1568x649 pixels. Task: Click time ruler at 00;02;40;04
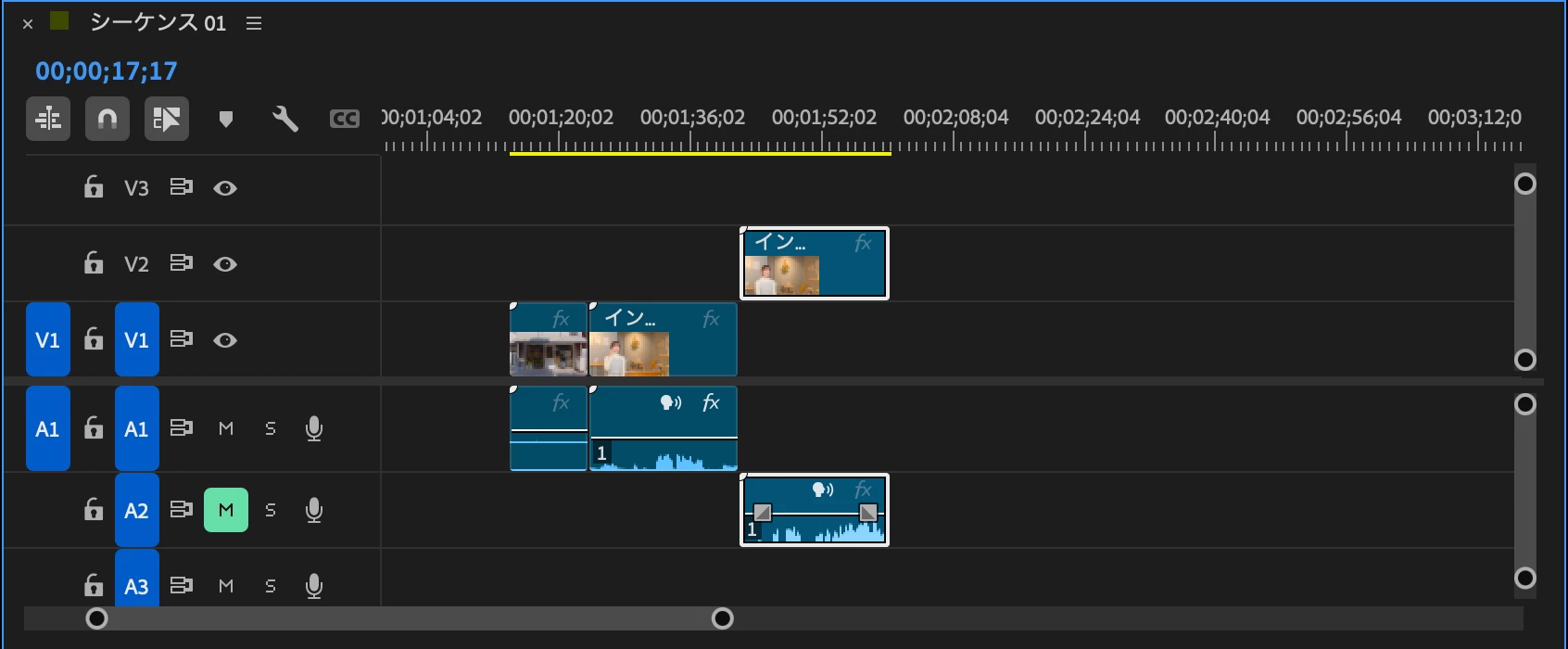(x=1217, y=118)
